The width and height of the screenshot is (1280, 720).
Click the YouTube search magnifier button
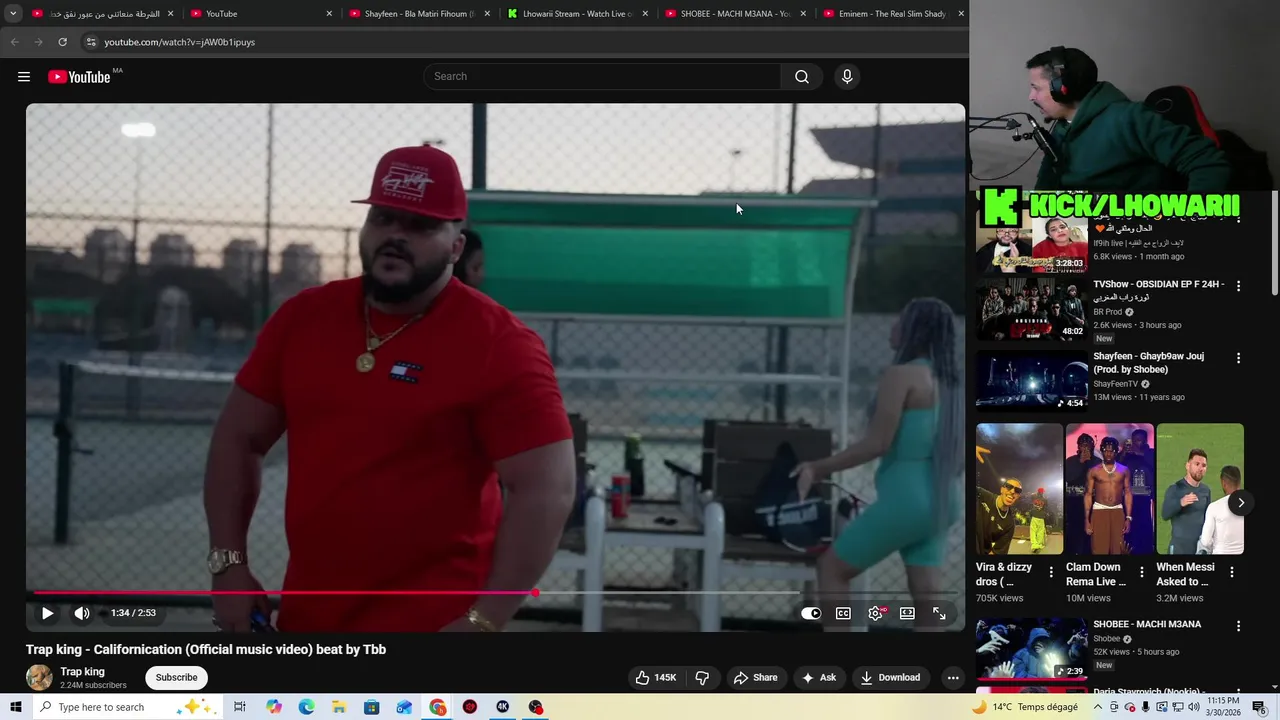802,77
